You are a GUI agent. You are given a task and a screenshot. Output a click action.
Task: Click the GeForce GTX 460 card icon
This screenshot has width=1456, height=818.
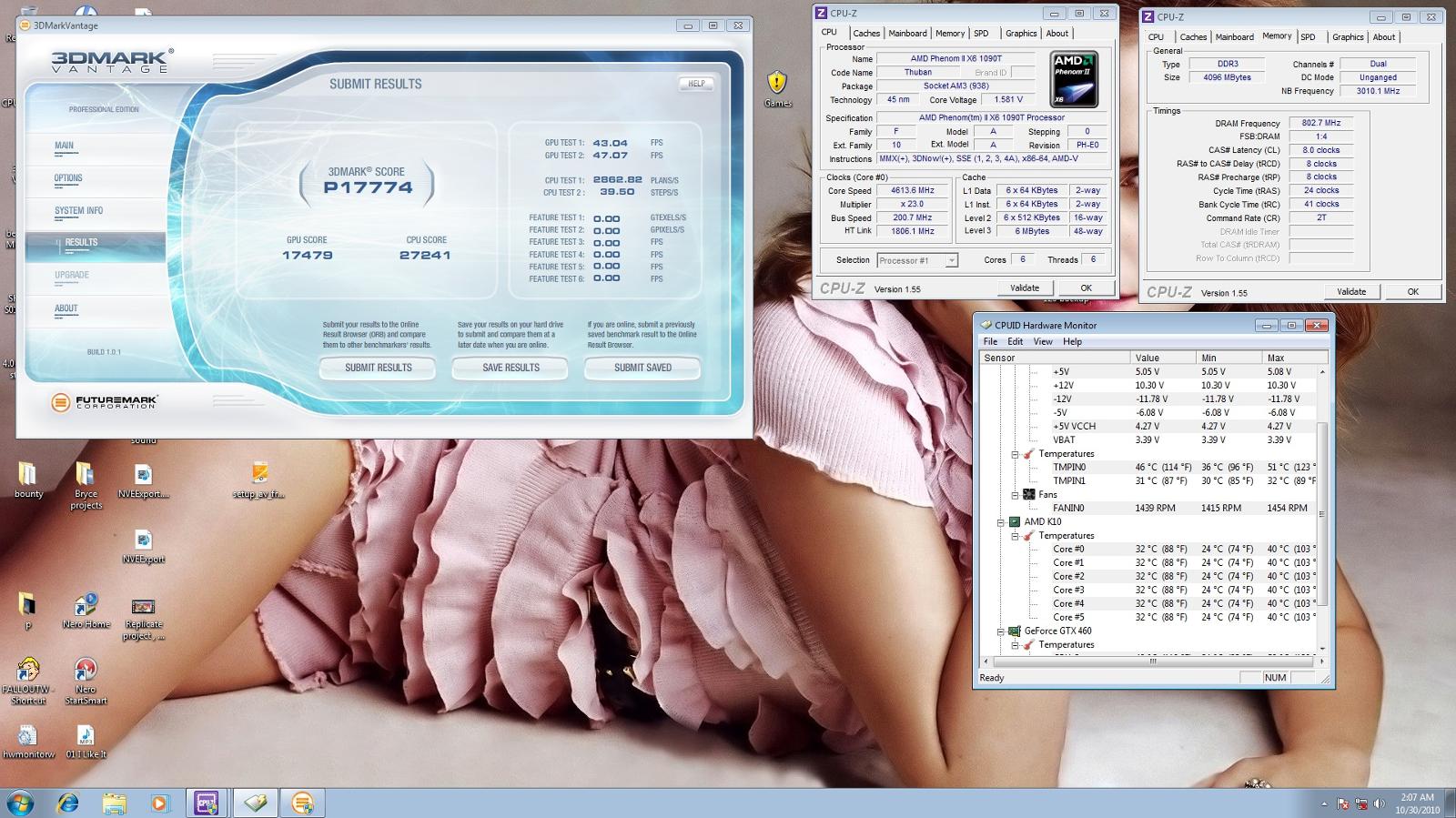click(x=1014, y=631)
